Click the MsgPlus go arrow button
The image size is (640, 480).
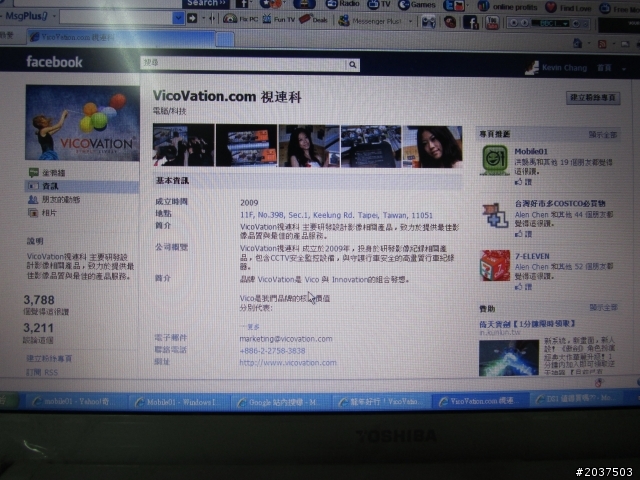[192, 18]
